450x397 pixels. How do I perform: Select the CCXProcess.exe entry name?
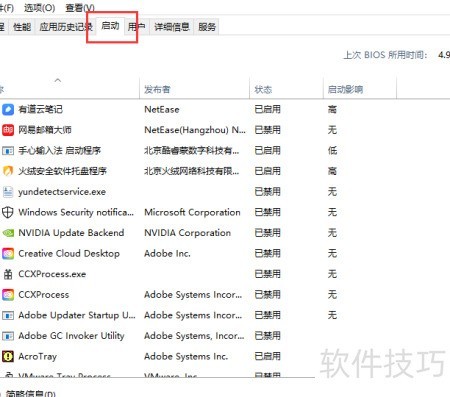tap(52, 274)
